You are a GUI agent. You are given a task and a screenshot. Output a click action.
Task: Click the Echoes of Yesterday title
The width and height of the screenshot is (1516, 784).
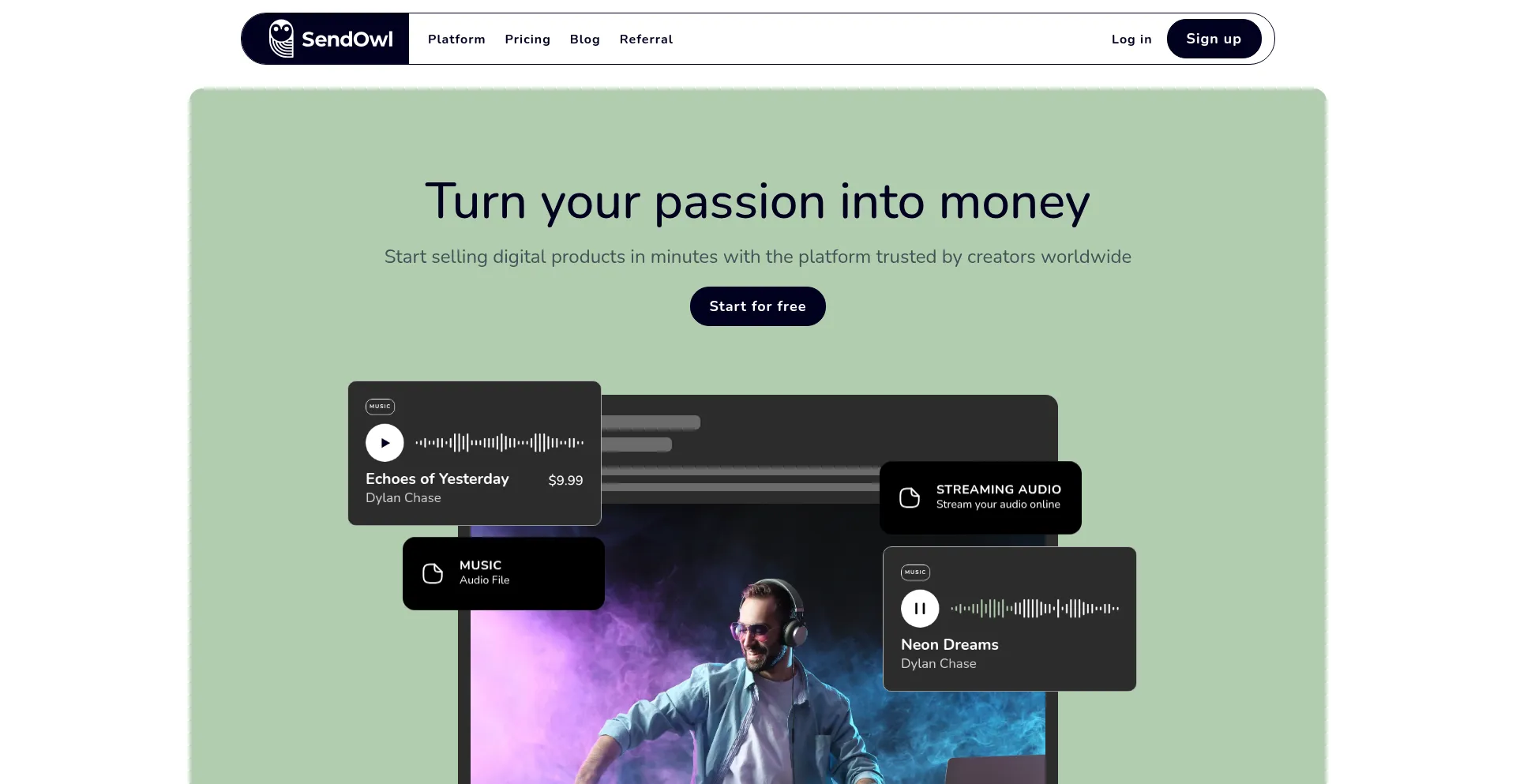[437, 478]
